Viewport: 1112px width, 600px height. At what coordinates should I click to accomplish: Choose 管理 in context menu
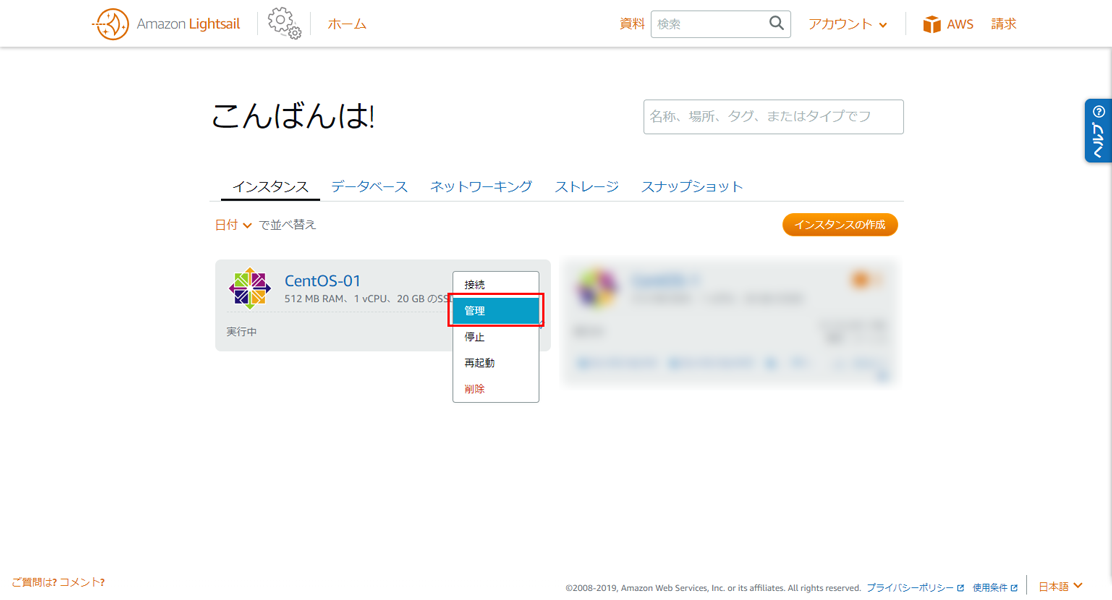[496, 311]
